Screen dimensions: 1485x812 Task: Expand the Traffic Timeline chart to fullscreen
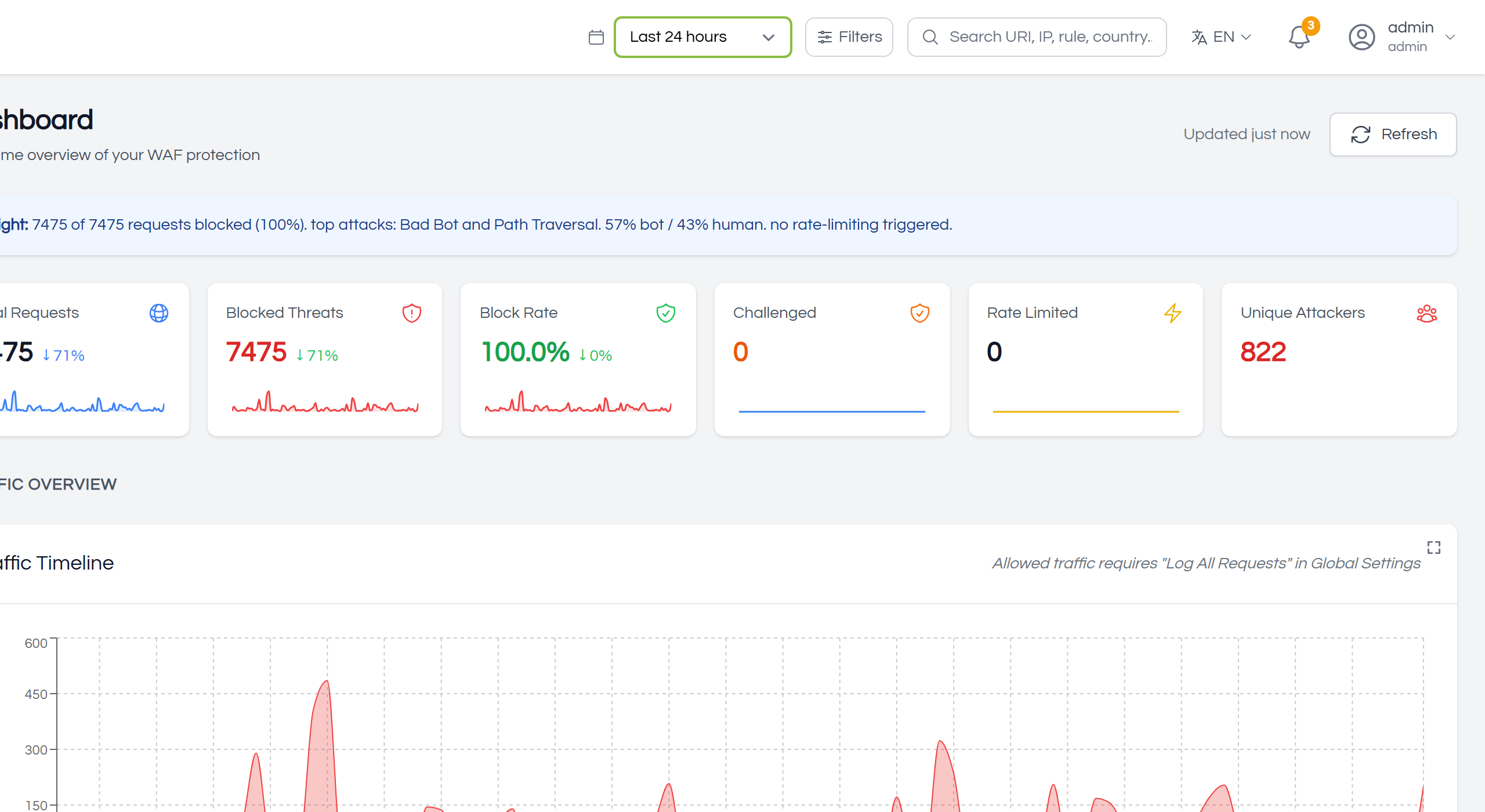(1433, 547)
